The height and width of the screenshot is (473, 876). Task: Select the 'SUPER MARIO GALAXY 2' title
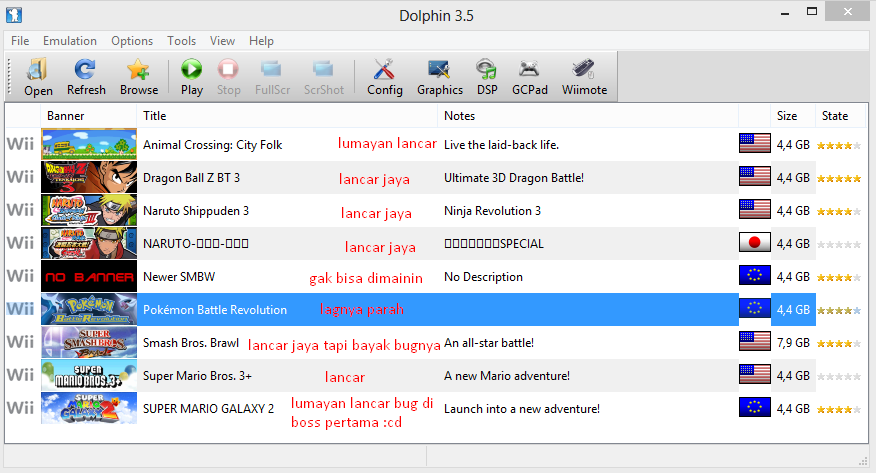pyautogui.click(x=208, y=408)
